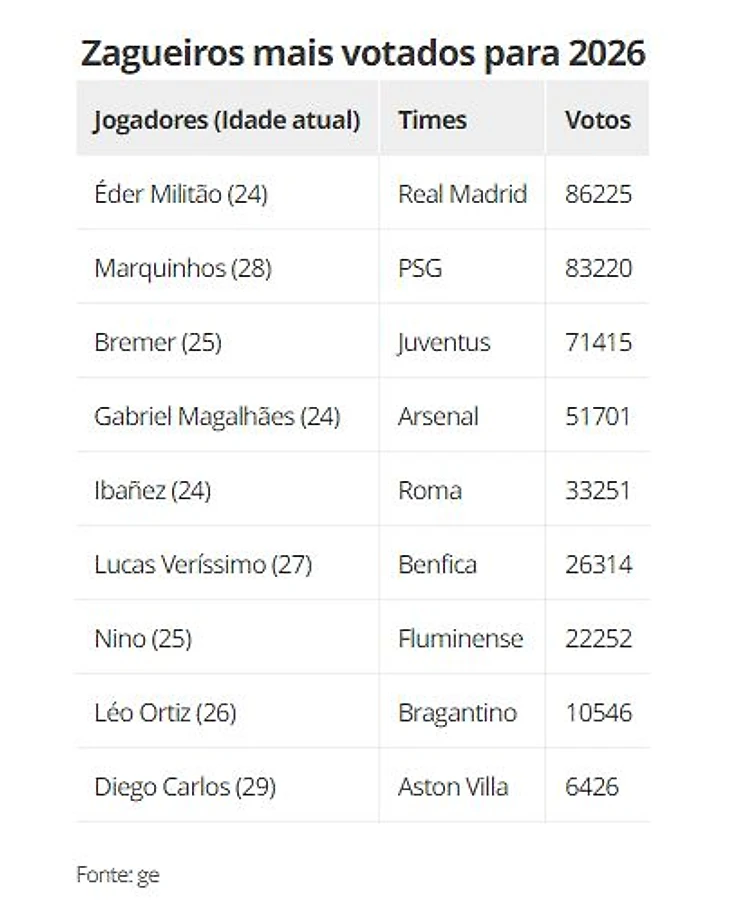This screenshot has height=923, width=730.
Task: Click the 'Zagueiros mais votados para 2026' title
Action: coord(363,53)
